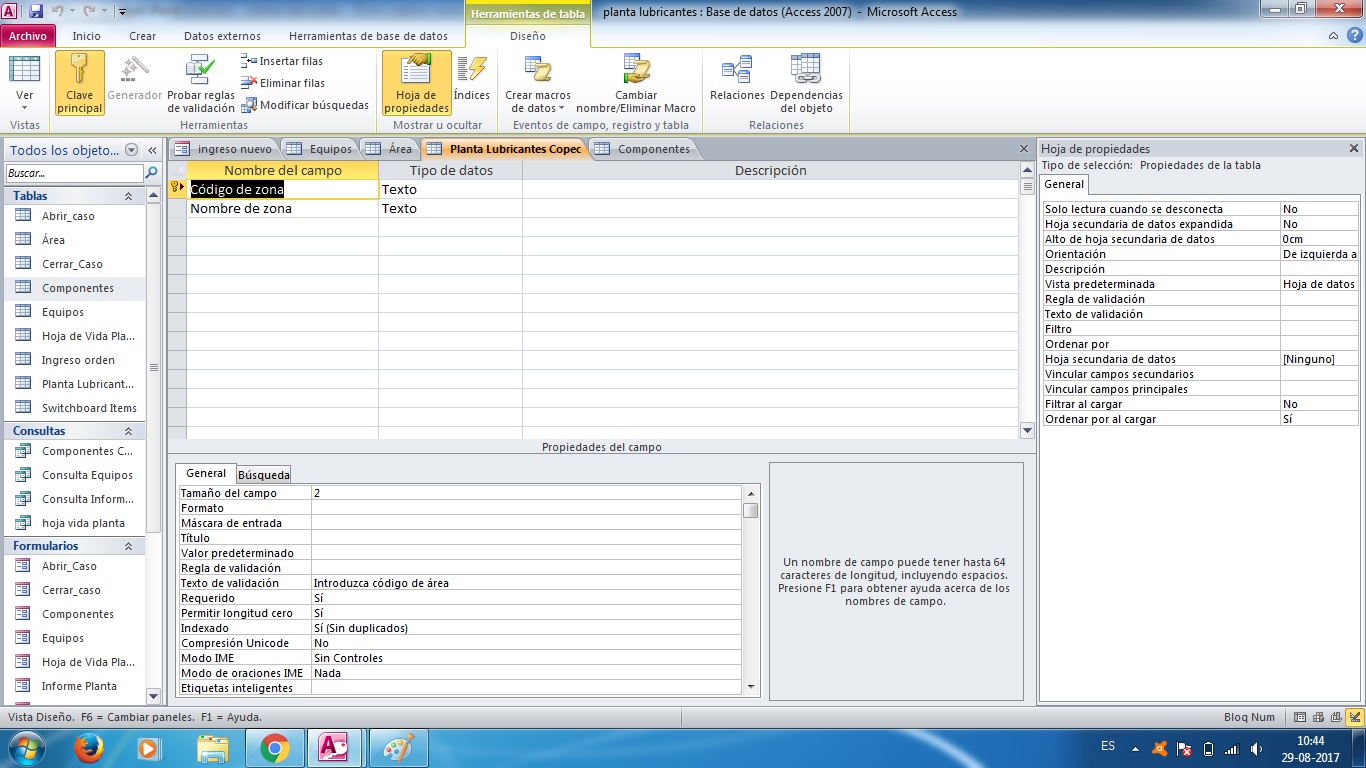Close the current table design tab
Screen dimensions: 1366x768
tap(1024, 149)
